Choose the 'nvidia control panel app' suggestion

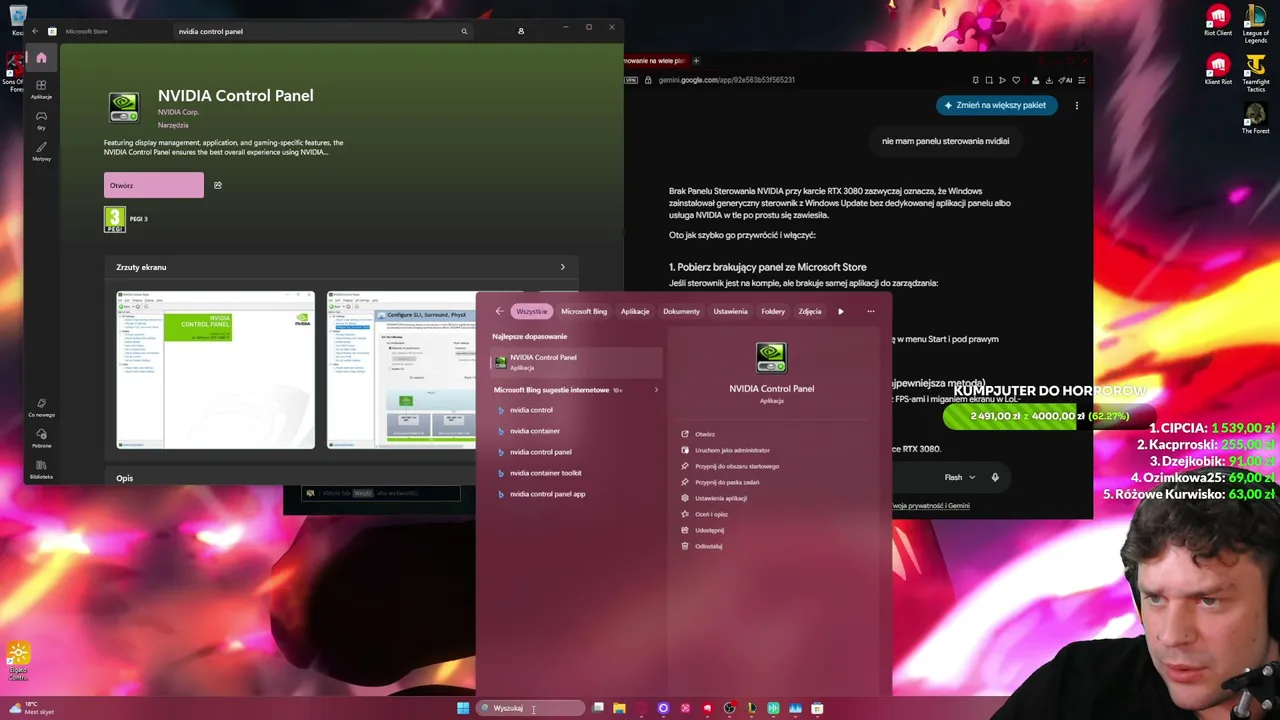tap(547, 494)
